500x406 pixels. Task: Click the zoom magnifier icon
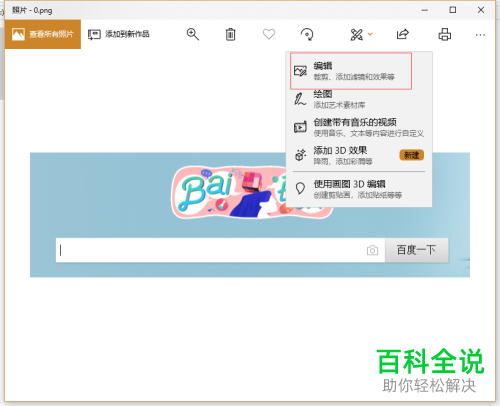193,34
